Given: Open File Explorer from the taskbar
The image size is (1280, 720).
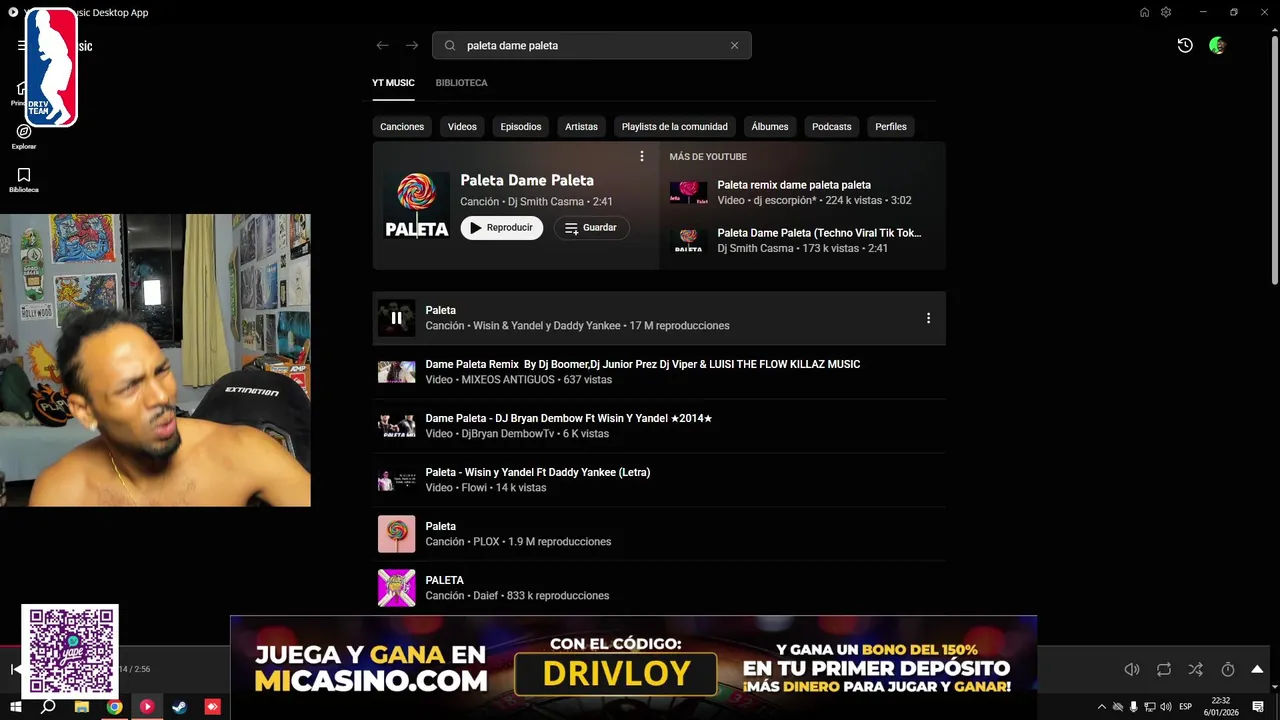Looking at the screenshot, I should (x=82, y=707).
